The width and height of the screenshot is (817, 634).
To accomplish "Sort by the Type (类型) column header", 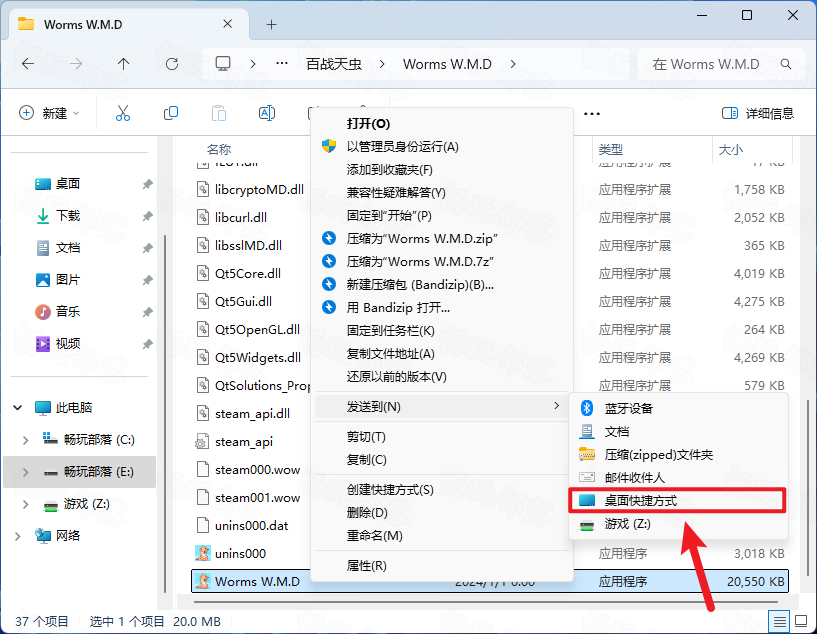I will click(x=610, y=150).
